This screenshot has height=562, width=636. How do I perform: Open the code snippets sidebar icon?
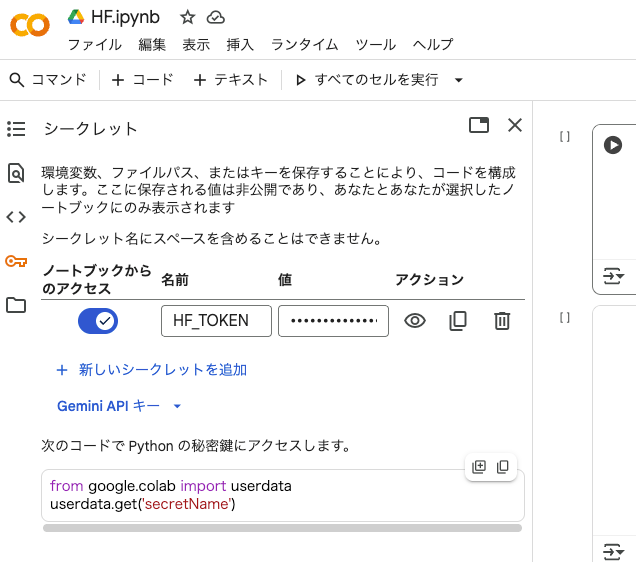[16, 217]
